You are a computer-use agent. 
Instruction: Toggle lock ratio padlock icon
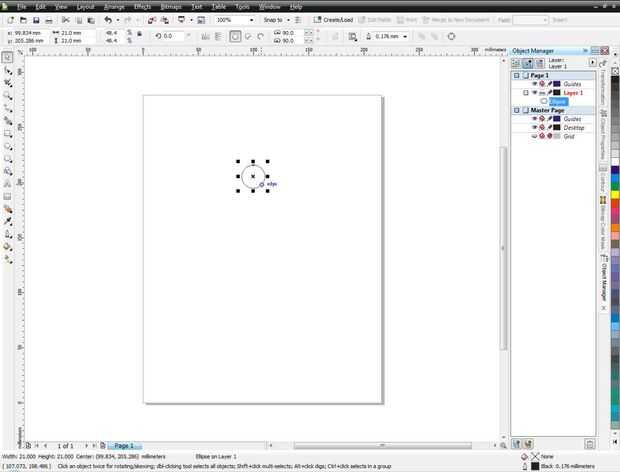(139, 34)
